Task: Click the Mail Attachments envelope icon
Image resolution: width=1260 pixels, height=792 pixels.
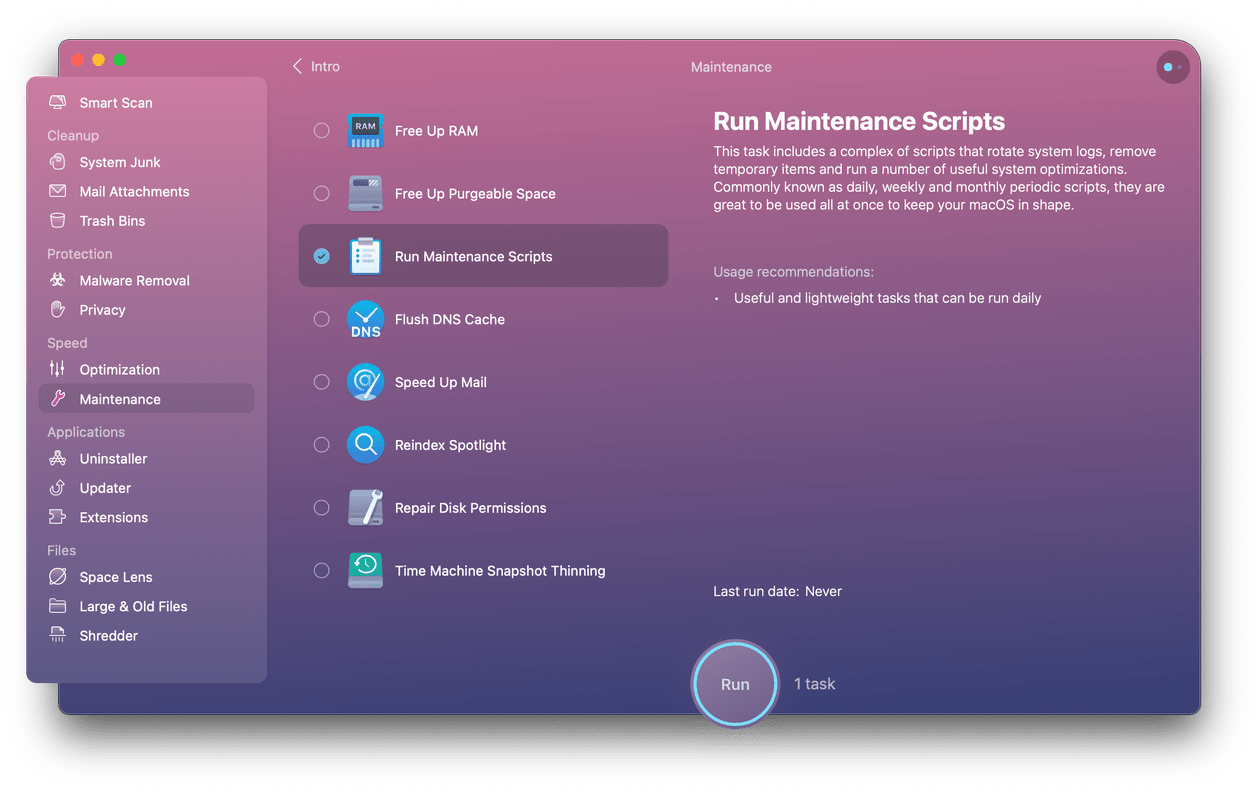Action: click(58, 191)
